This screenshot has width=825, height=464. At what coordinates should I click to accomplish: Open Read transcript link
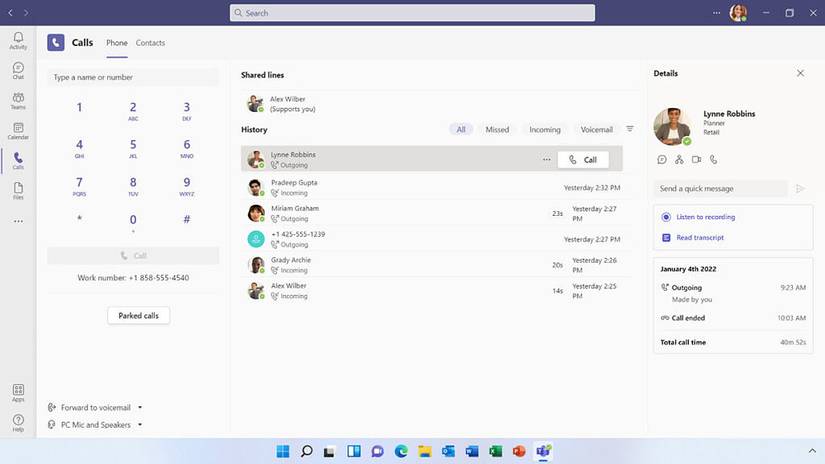pyautogui.click(x=700, y=238)
